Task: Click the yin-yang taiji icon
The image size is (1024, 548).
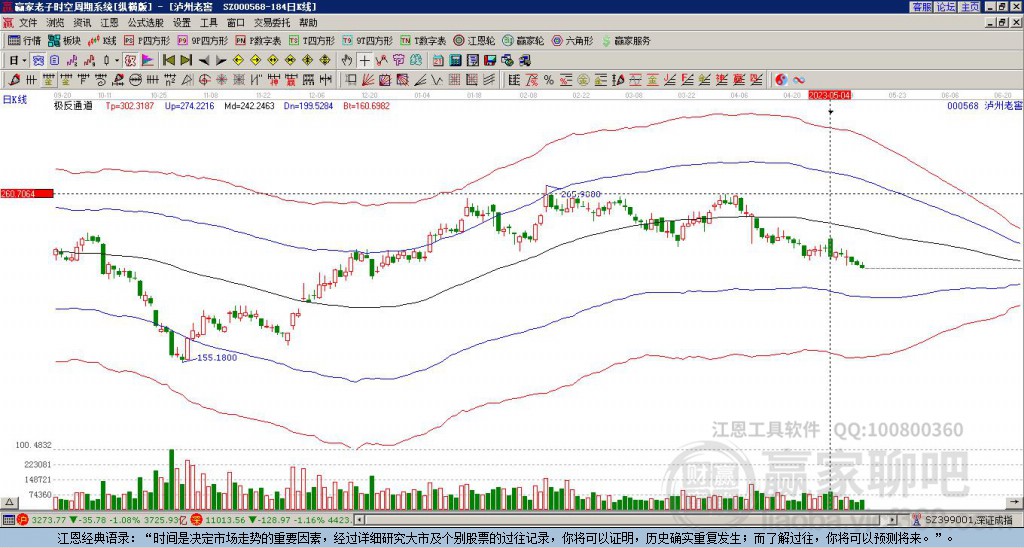Action: (781, 80)
